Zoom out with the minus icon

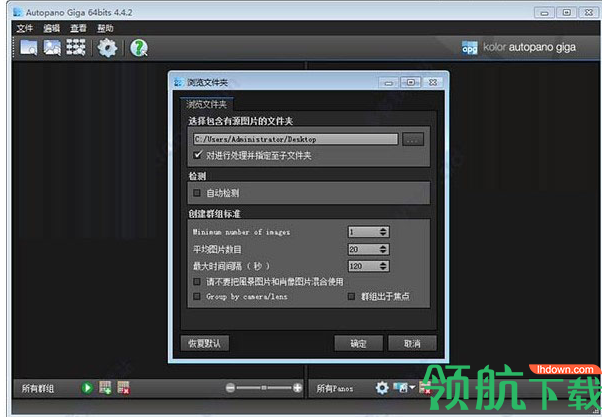coord(230,388)
